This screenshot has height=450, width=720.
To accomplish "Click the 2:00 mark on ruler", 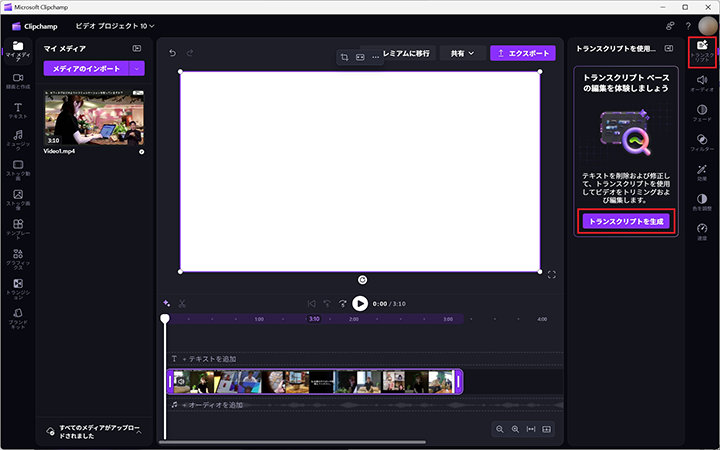I will click(x=354, y=319).
